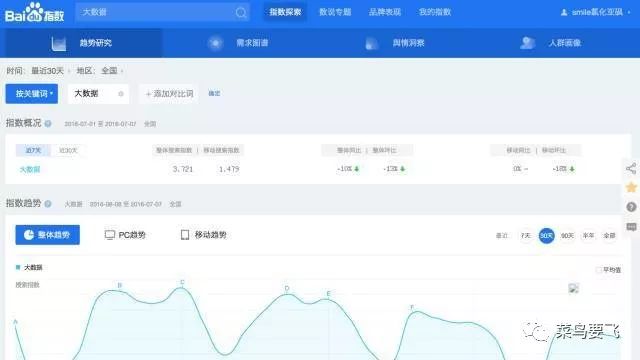640x360 pixels.
Task: Open the 指数探索 navigation item
Action: [x=285, y=12]
